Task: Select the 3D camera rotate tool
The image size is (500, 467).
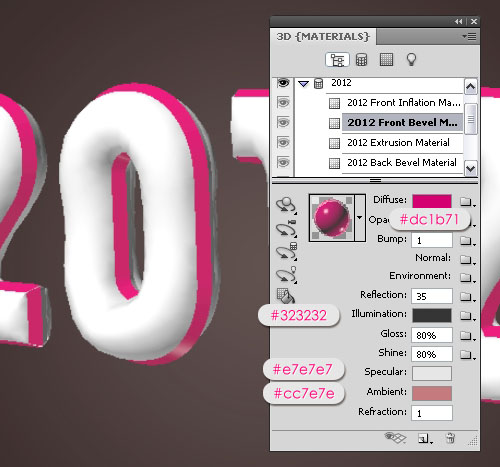Action: point(286,228)
